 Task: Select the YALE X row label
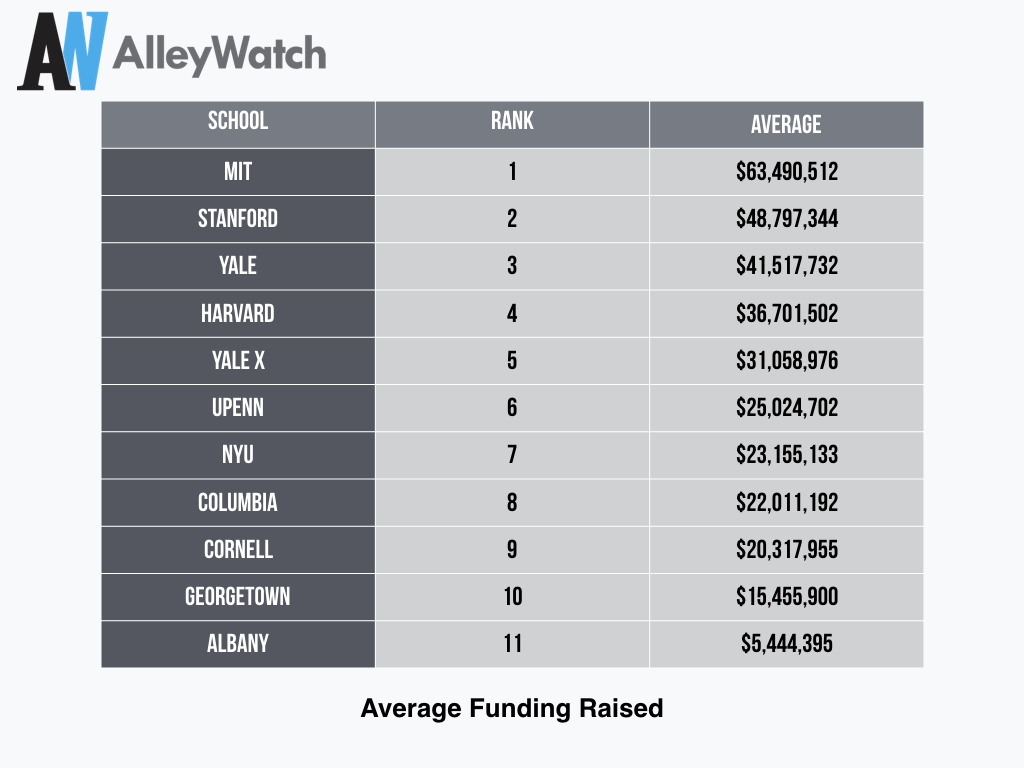pyautogui.click(x=238, y=361)
